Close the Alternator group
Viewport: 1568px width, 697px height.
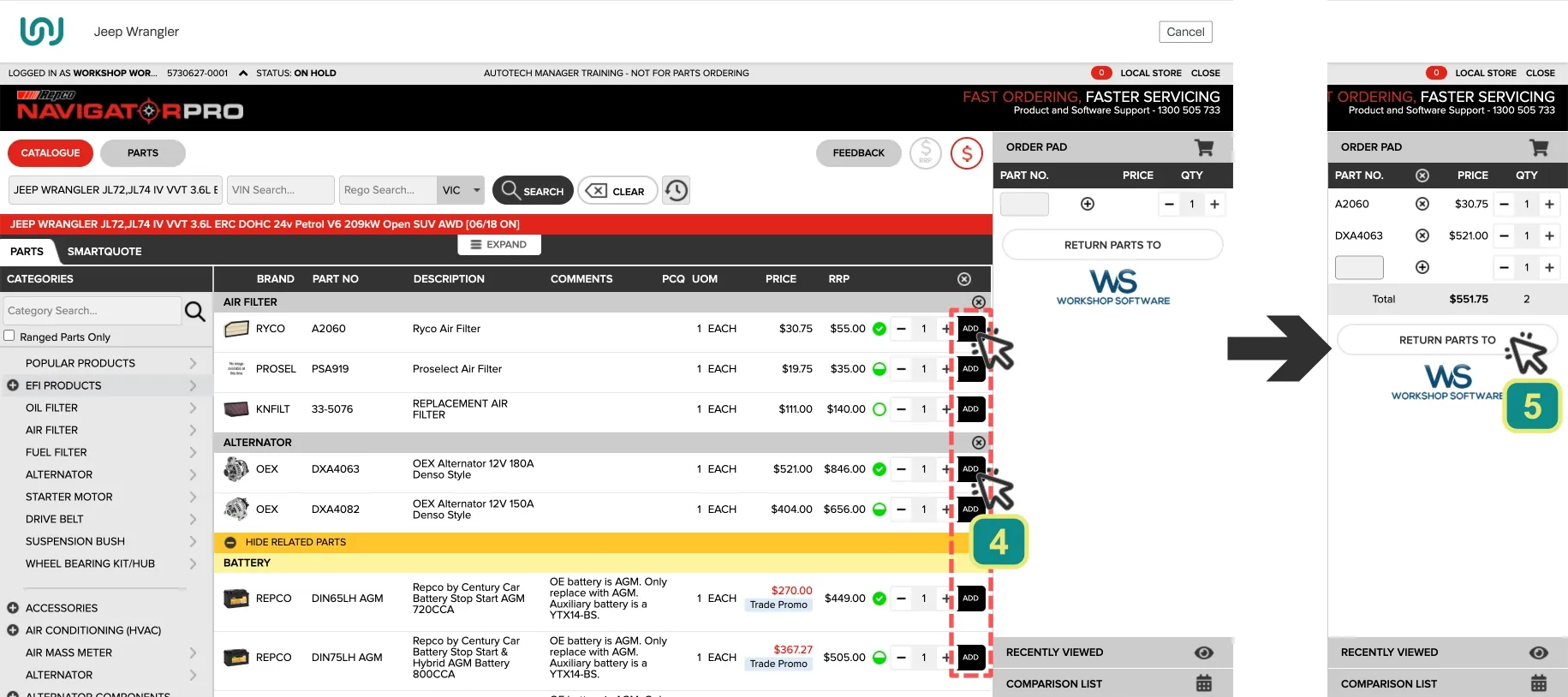(979, 443)
